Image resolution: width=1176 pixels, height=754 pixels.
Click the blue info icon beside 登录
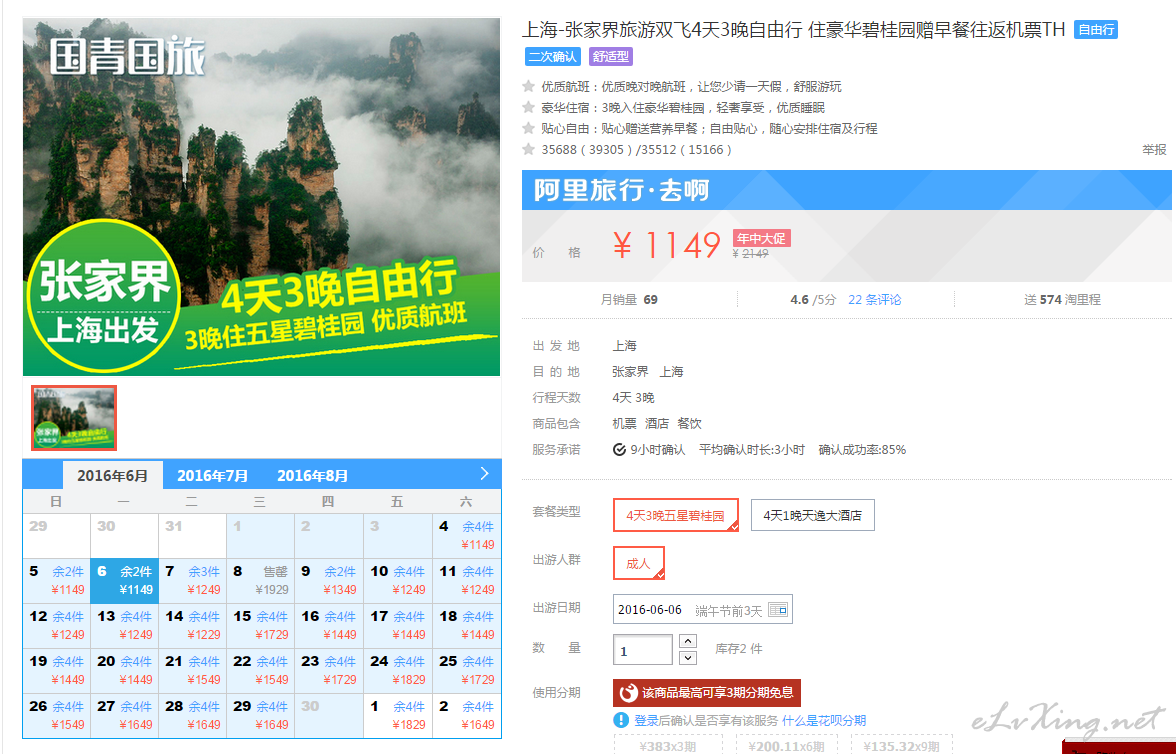click(x=621, y=720)
